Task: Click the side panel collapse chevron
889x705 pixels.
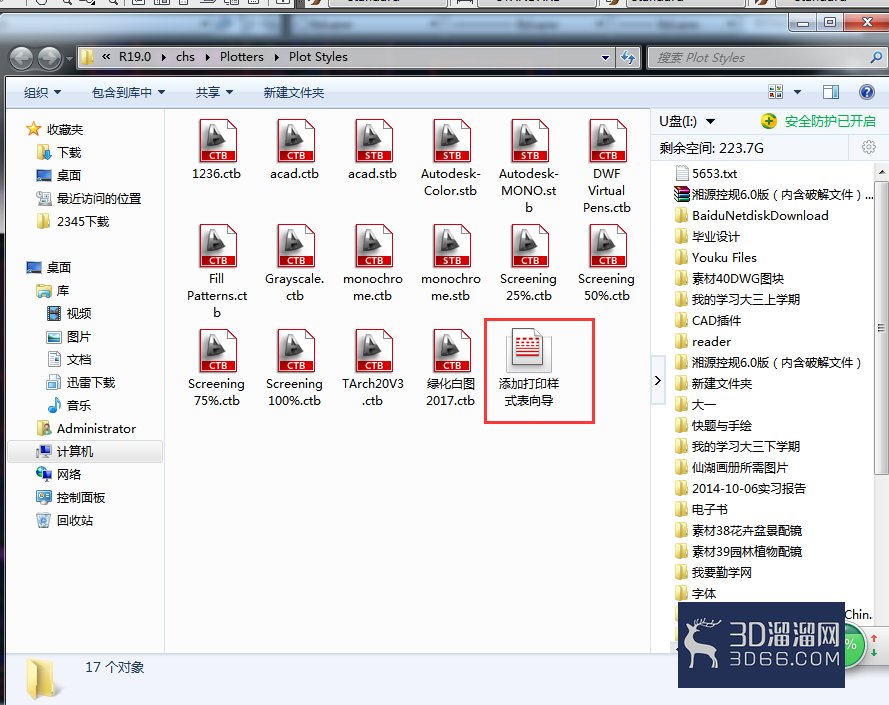Action: (x=658, y=380)
